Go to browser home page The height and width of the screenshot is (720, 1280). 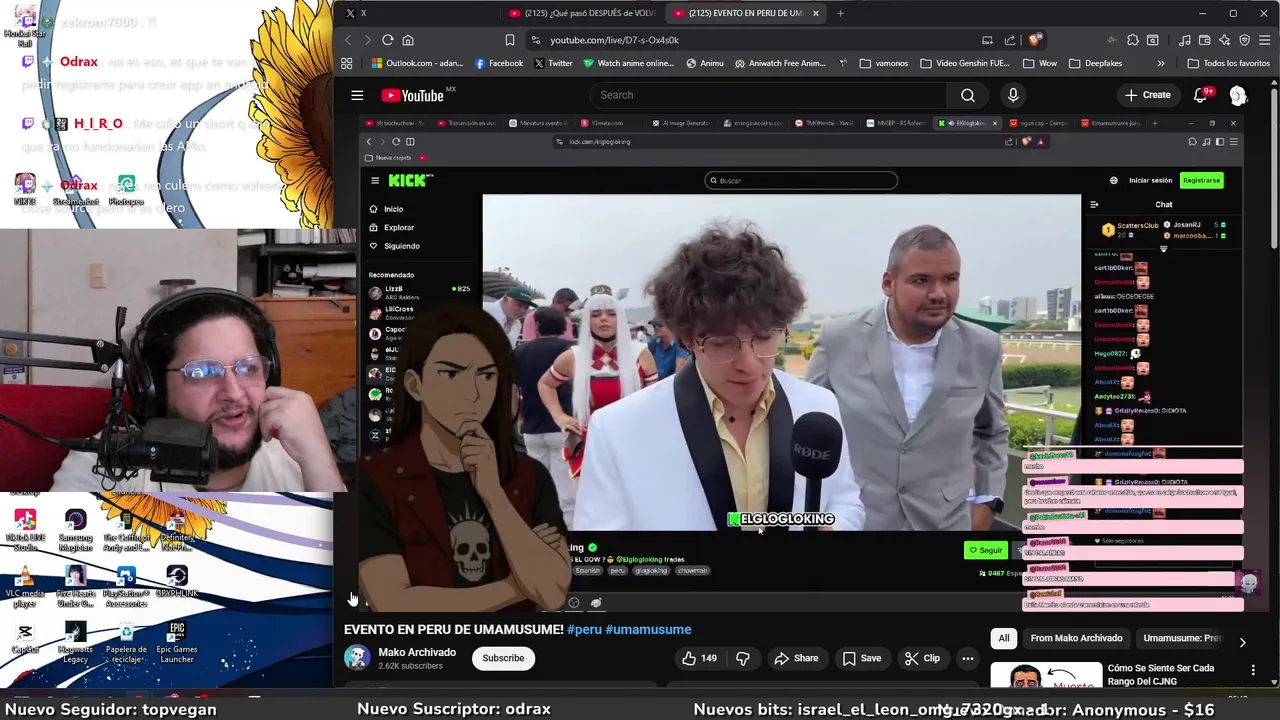pyautogui.click(x=408, y=40)
